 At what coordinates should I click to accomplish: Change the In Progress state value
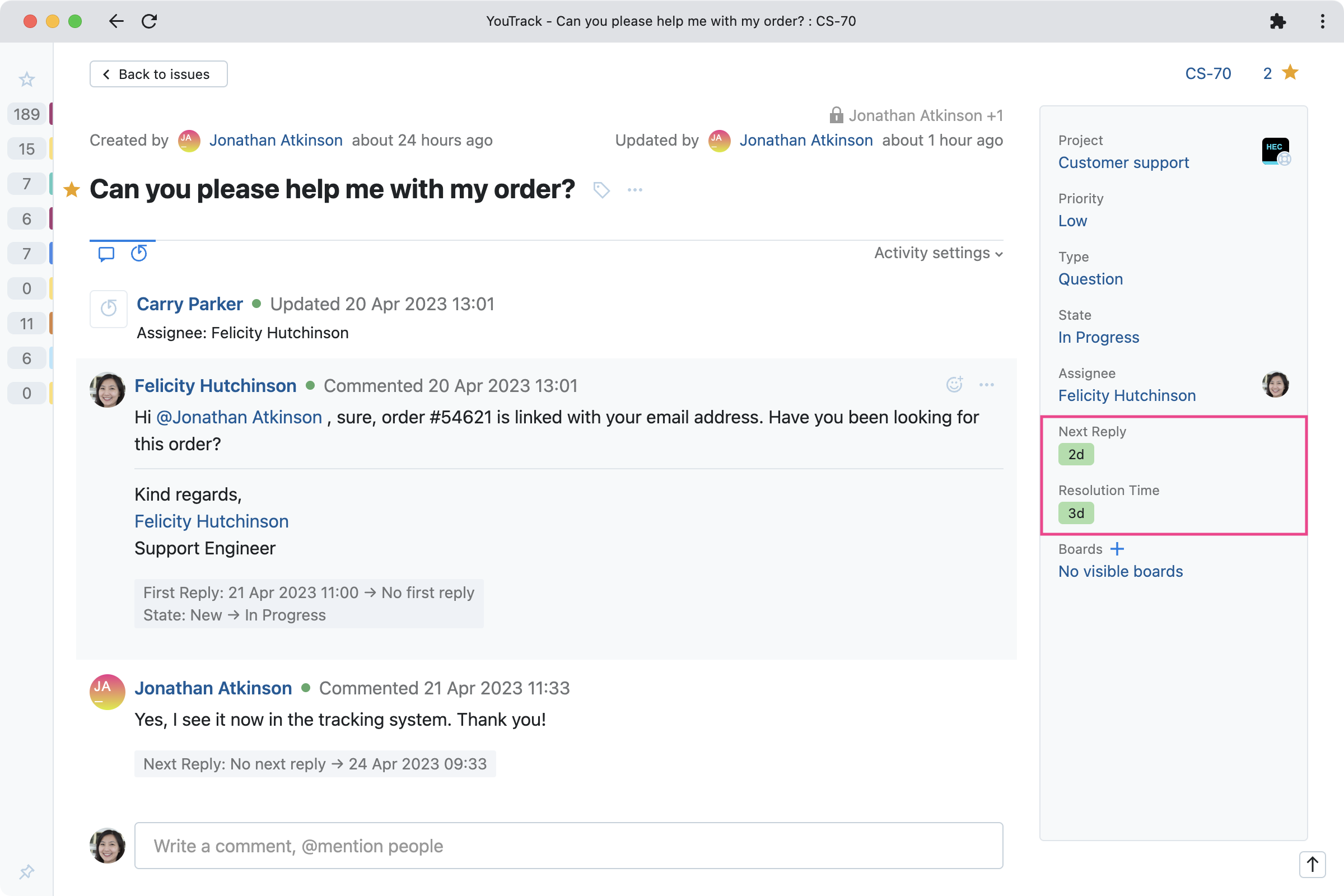tap(1098, 338)
